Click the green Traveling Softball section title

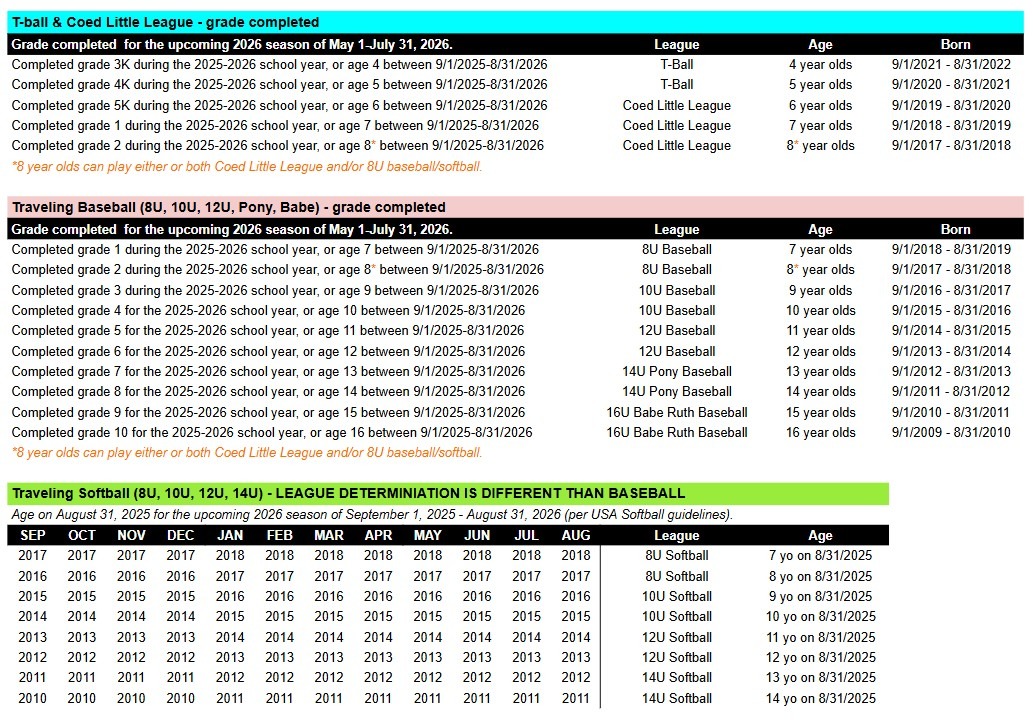point(348,493)
